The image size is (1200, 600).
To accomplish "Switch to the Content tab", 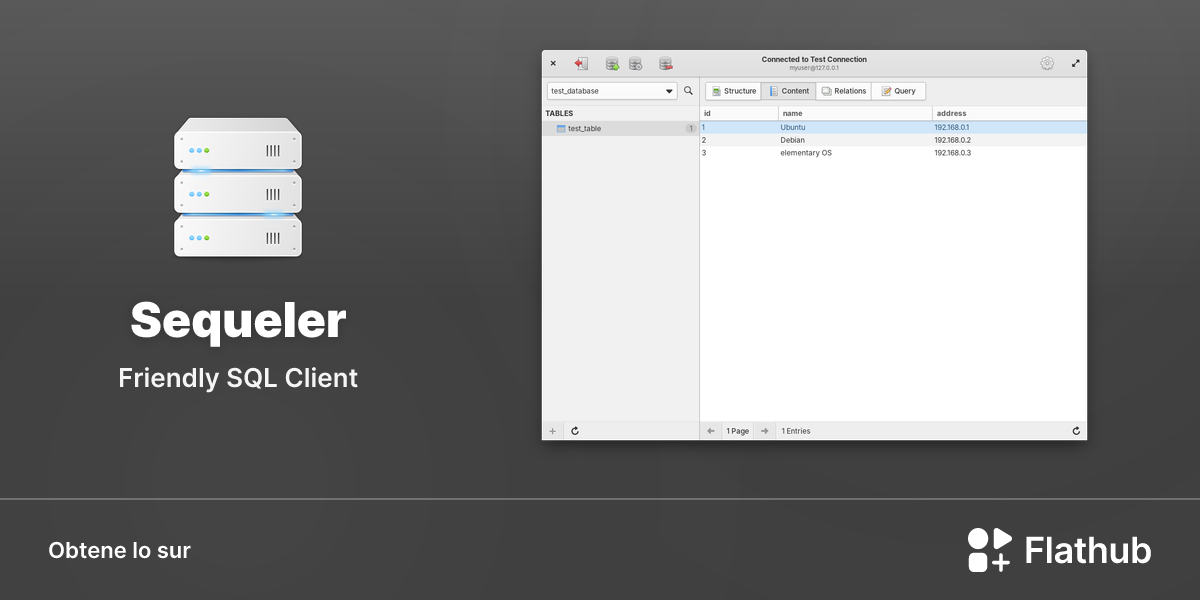I will (789, 91).
